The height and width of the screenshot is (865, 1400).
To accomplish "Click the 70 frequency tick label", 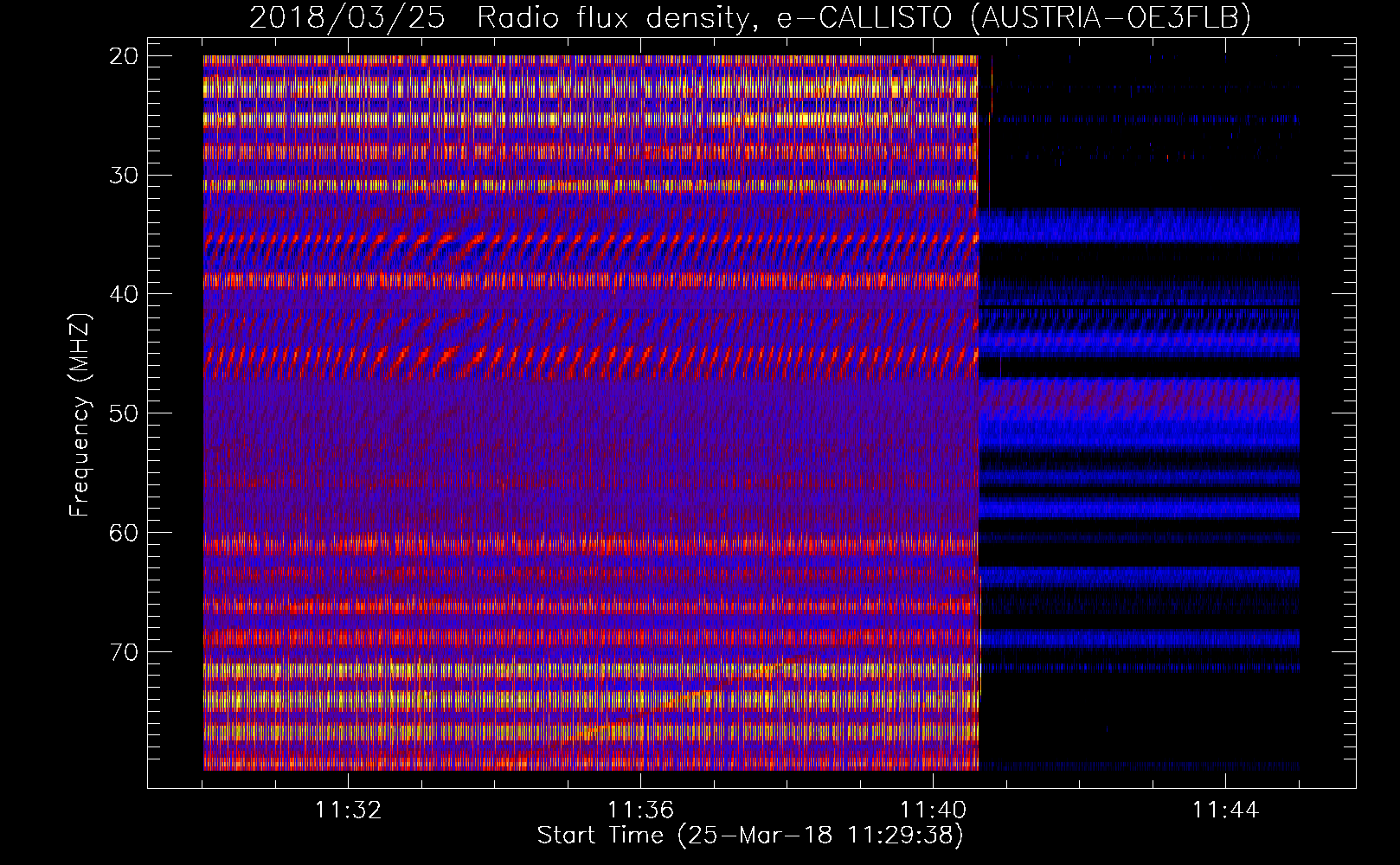I will pyautogui.click(x=125, y=651).
